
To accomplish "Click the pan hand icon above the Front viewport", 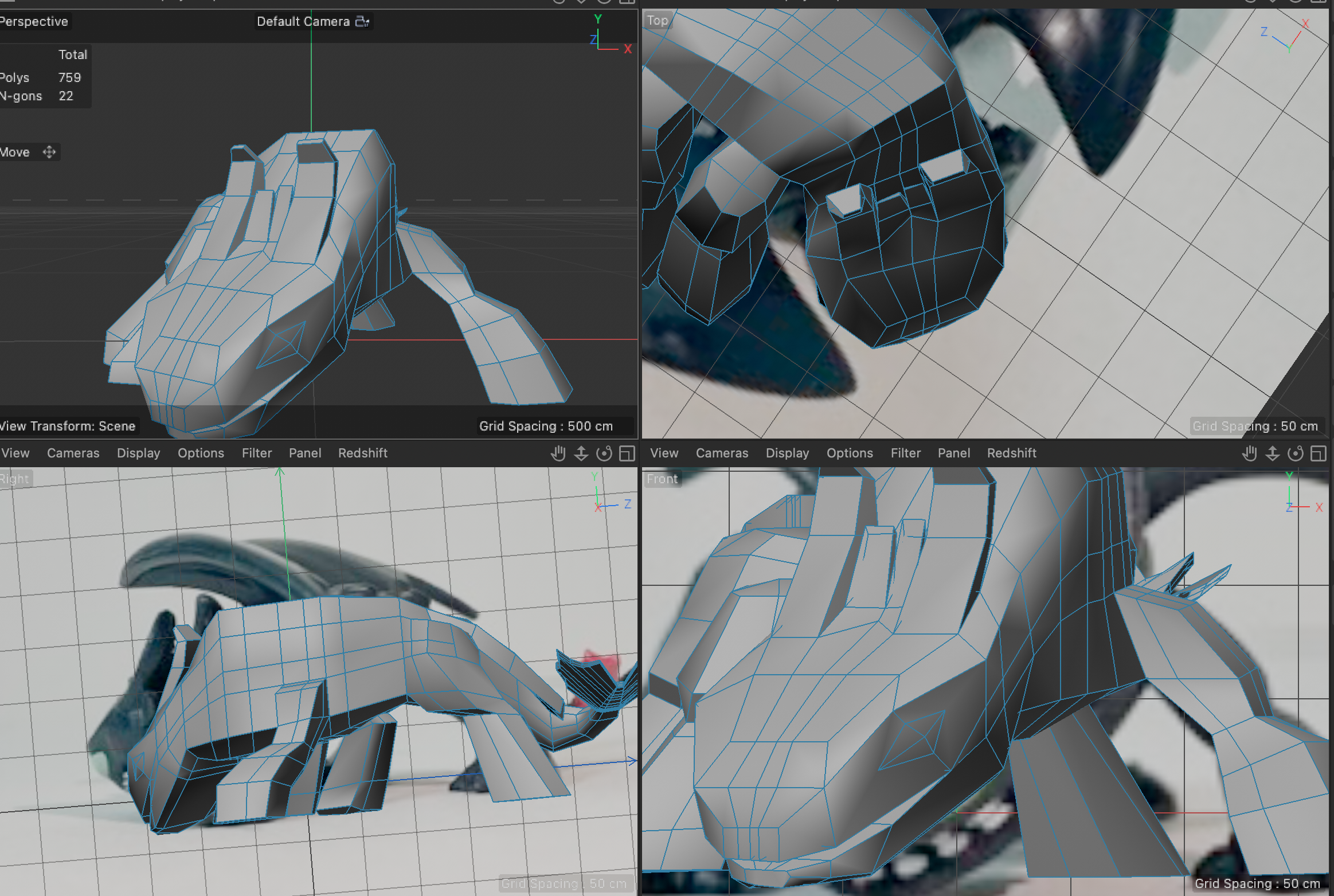I will point(1249,453).
